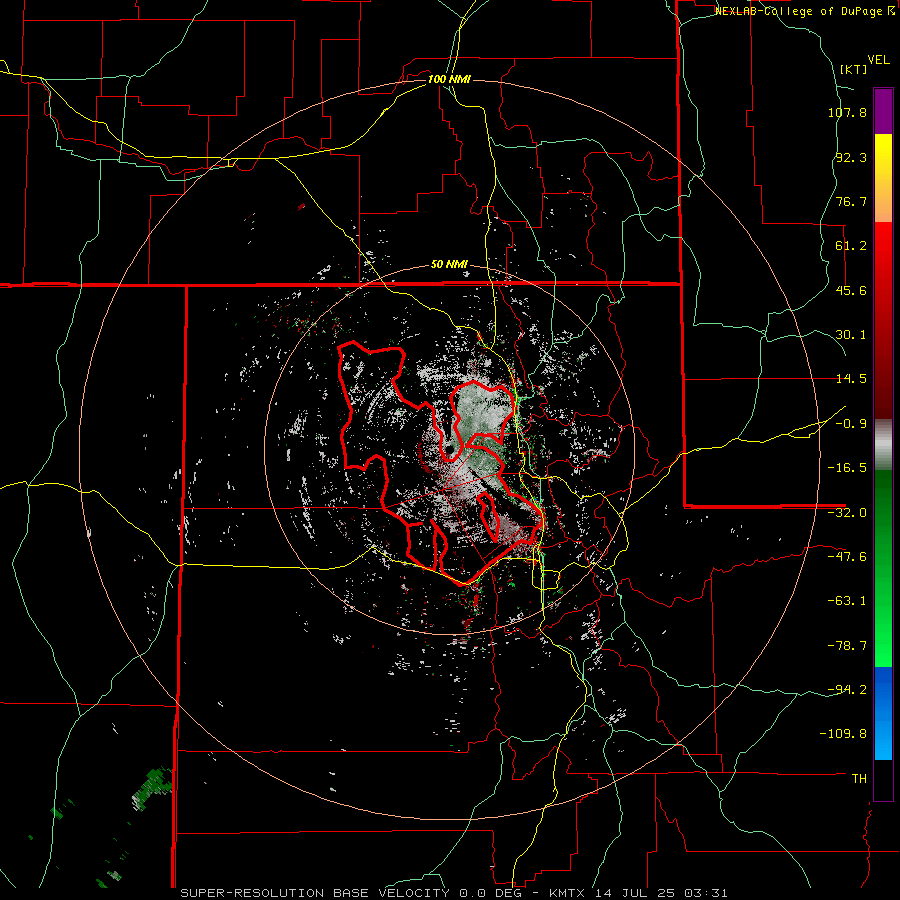Click the 50 NMI range ring label

tap(449, 265)
